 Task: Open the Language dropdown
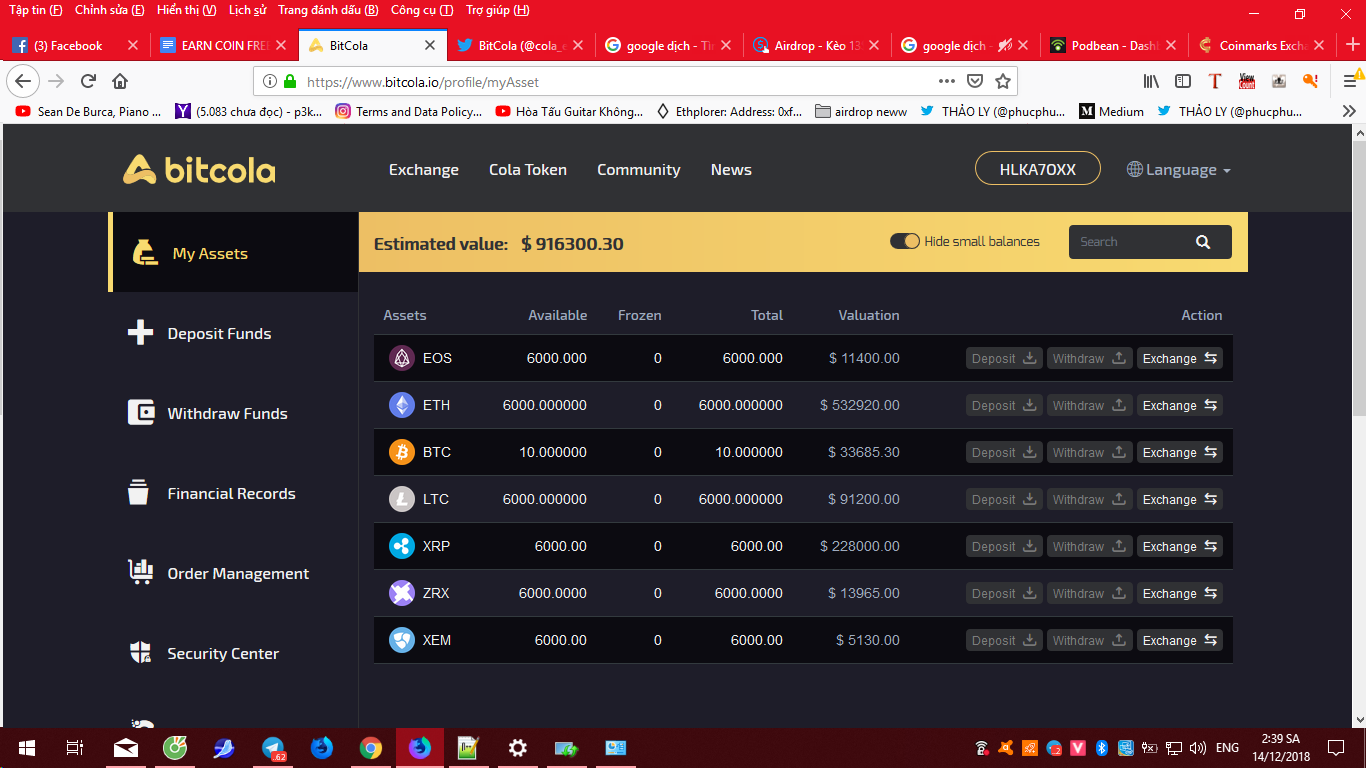[x=1179, y=170]
